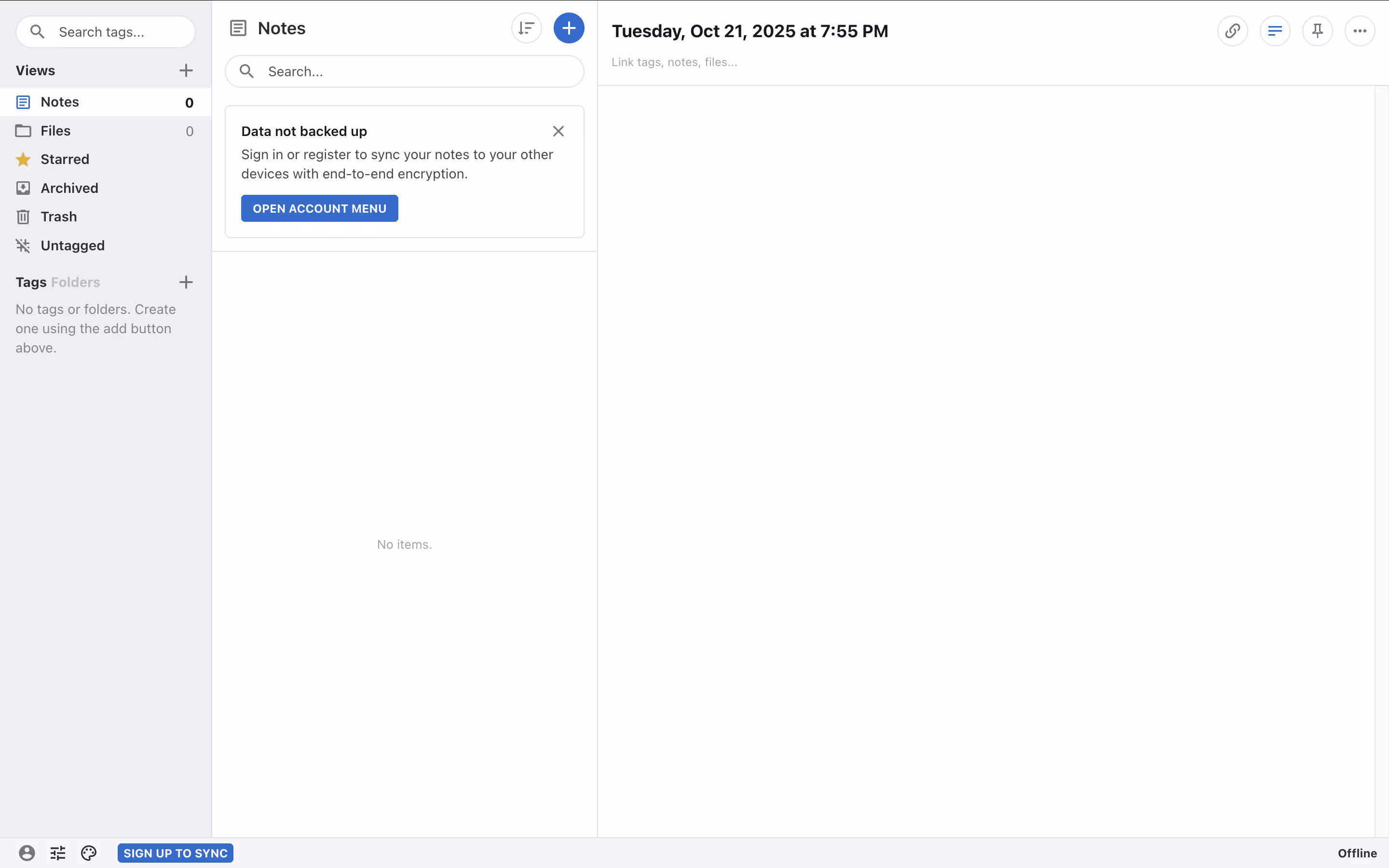The height and width of the screenshot is (868, 1389).
Task: Dismiss the Data not backed up banner
Action: (x=558, y=132)
